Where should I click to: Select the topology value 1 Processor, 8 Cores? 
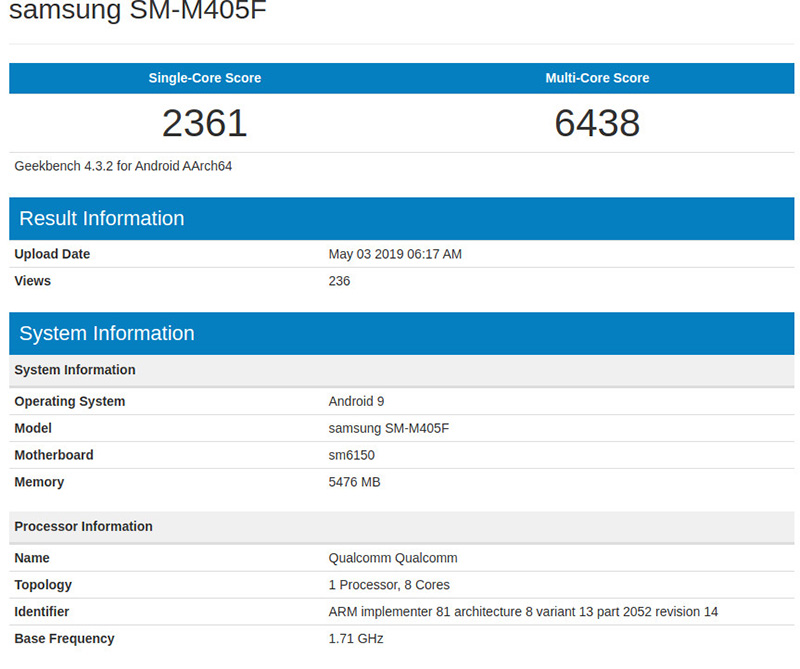(389, 585)
